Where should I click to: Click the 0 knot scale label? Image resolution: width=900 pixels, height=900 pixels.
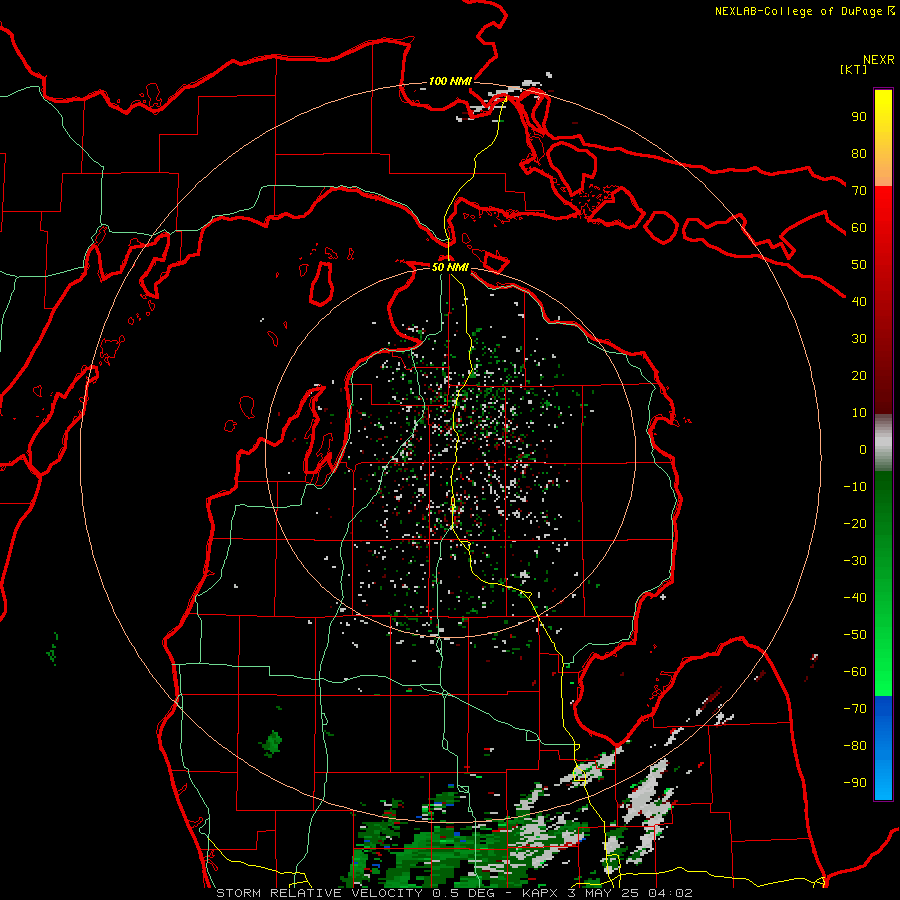tap(863, 449)
